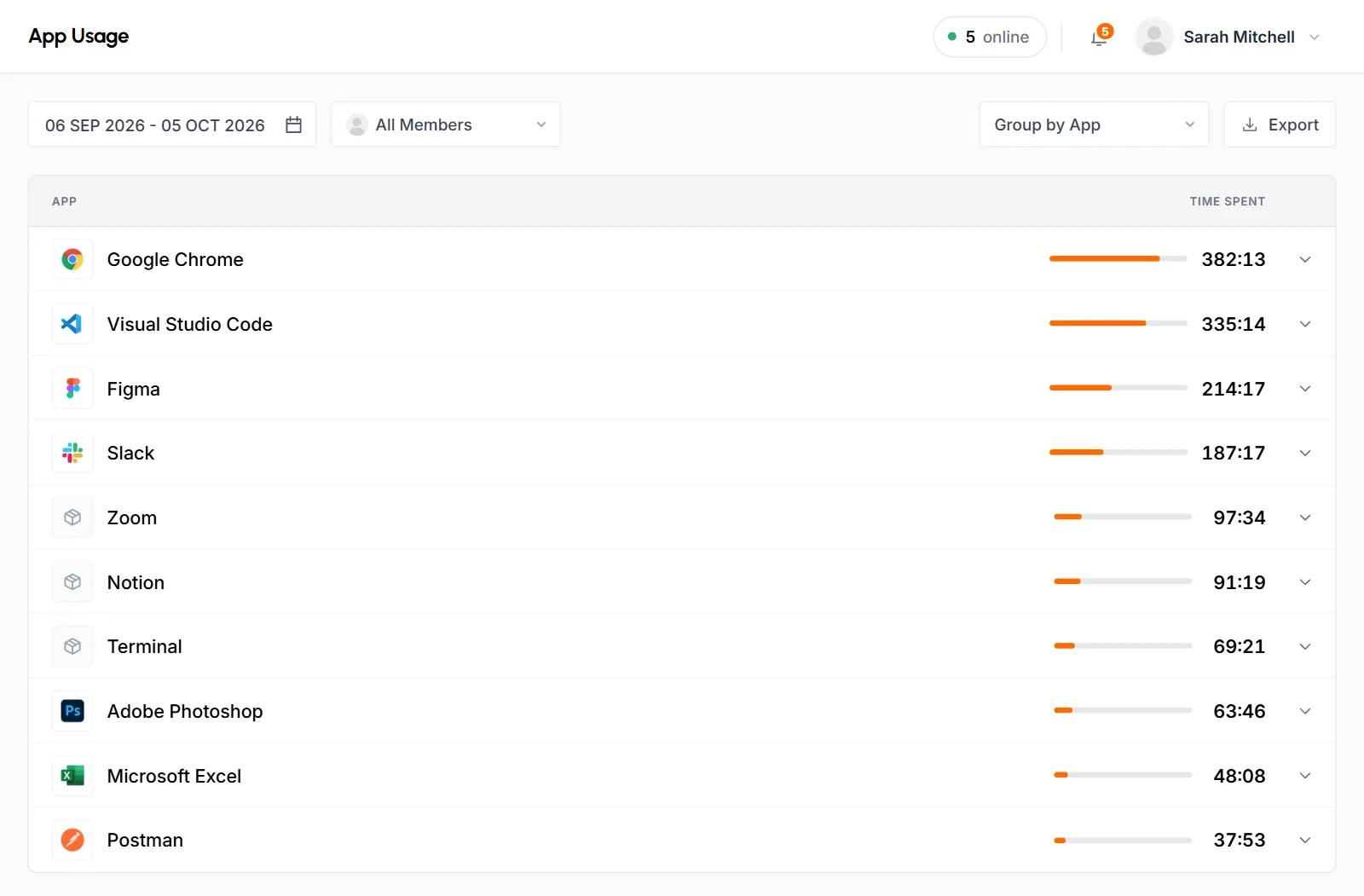Click the Terminal placeholder cube icon

tap(72, 646)
